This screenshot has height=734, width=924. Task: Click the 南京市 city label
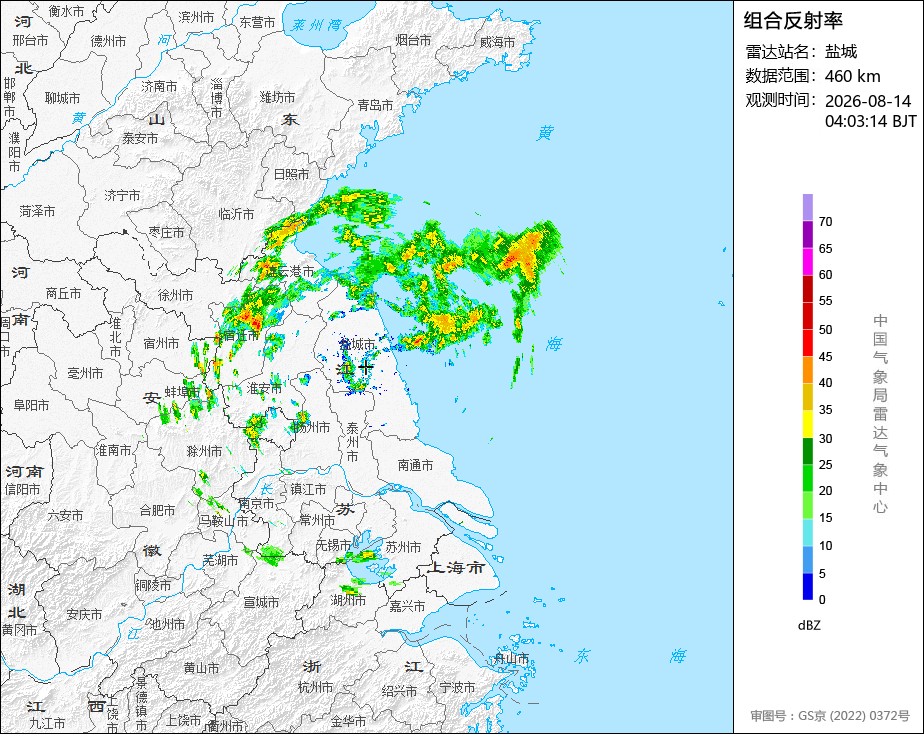click(x=257, y=503)
